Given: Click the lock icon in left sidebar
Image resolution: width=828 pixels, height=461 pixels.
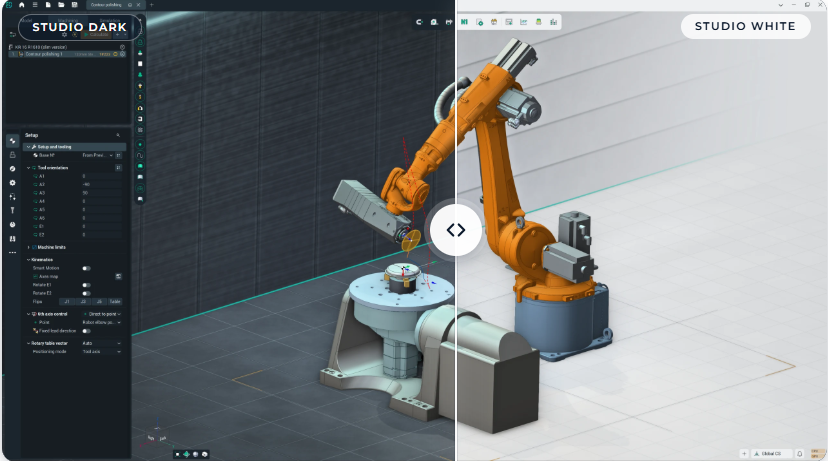Looking at the screenshot, I should point(13,155).
